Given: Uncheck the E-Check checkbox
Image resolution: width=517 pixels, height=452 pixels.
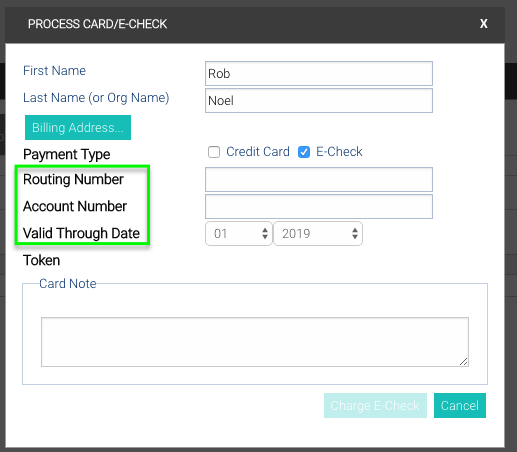Looking at the screenshot, I should click(x=304, y=152).
